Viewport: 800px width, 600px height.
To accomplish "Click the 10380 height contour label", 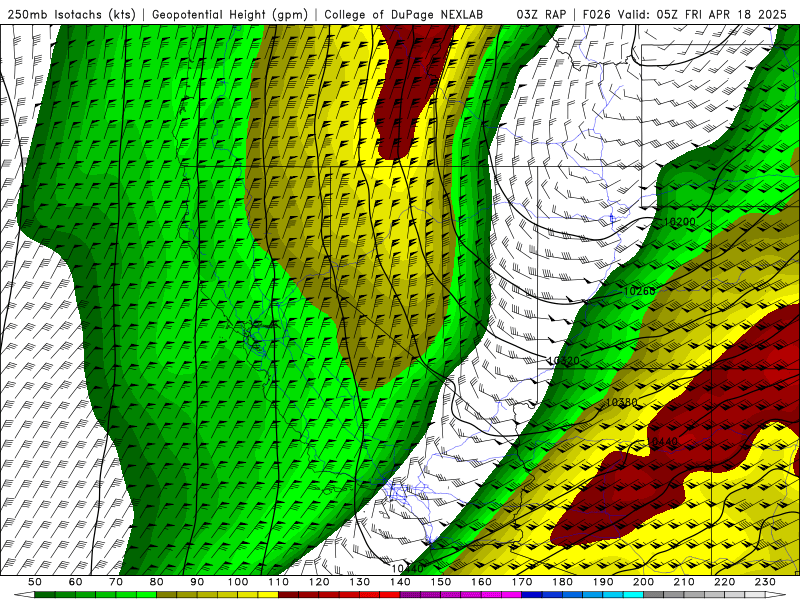I will point(621,402).
